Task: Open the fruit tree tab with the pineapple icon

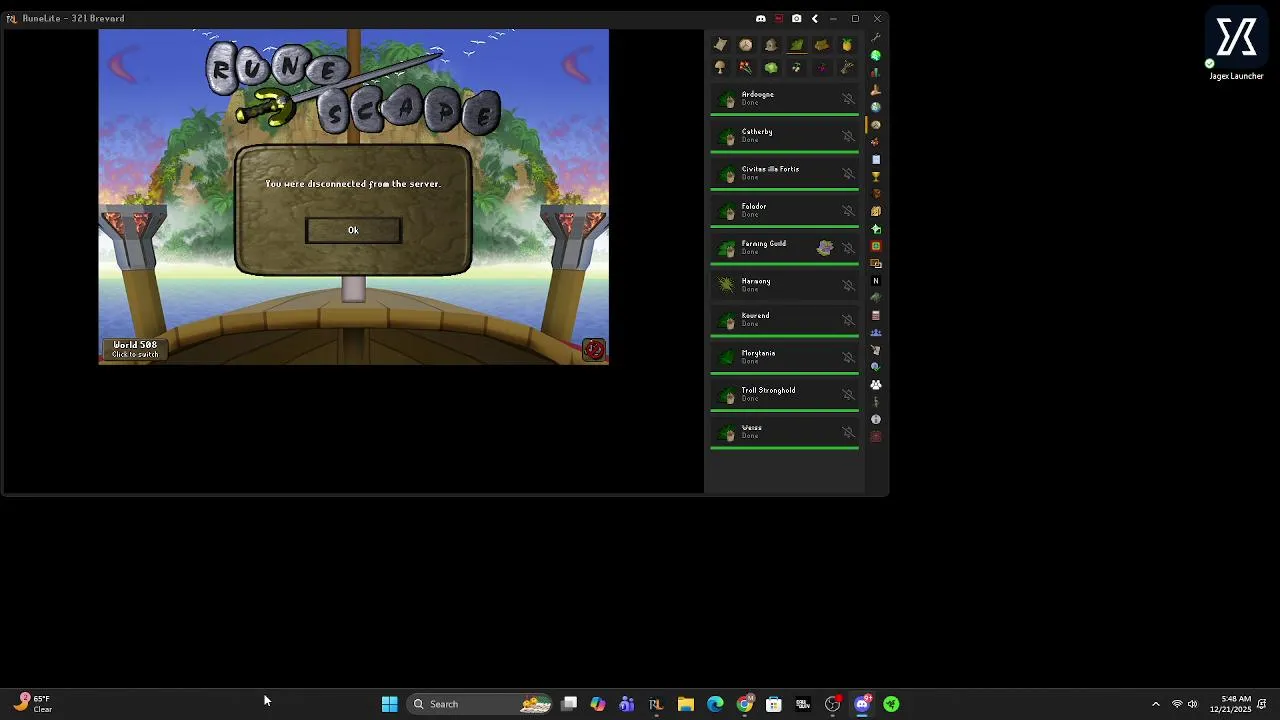Action: tap(847, 44)
